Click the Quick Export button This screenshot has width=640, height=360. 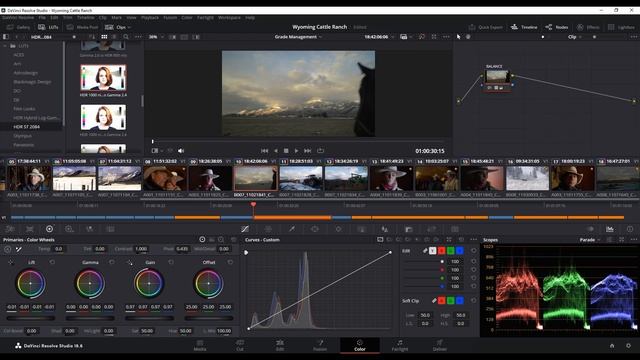click(x=486, y=27)
